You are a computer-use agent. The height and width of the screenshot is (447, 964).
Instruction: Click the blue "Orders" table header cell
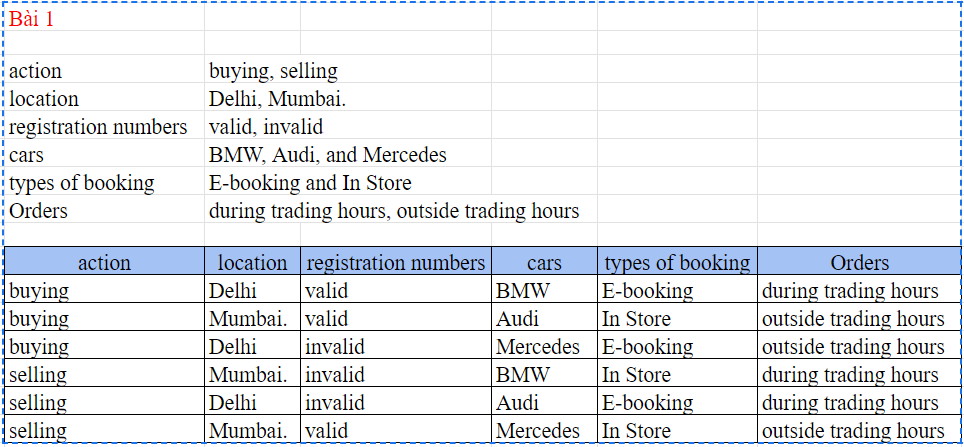(859, 262)
